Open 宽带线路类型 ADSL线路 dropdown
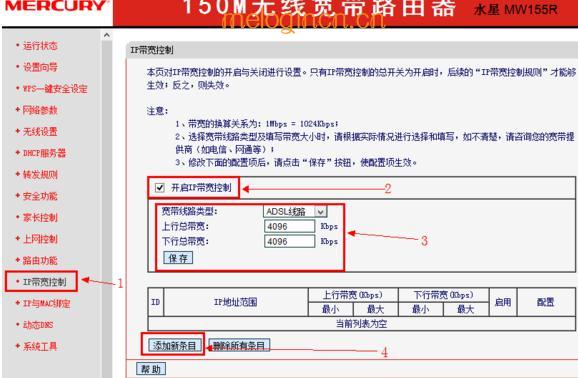The image size is (578, 378). [295, 211]
